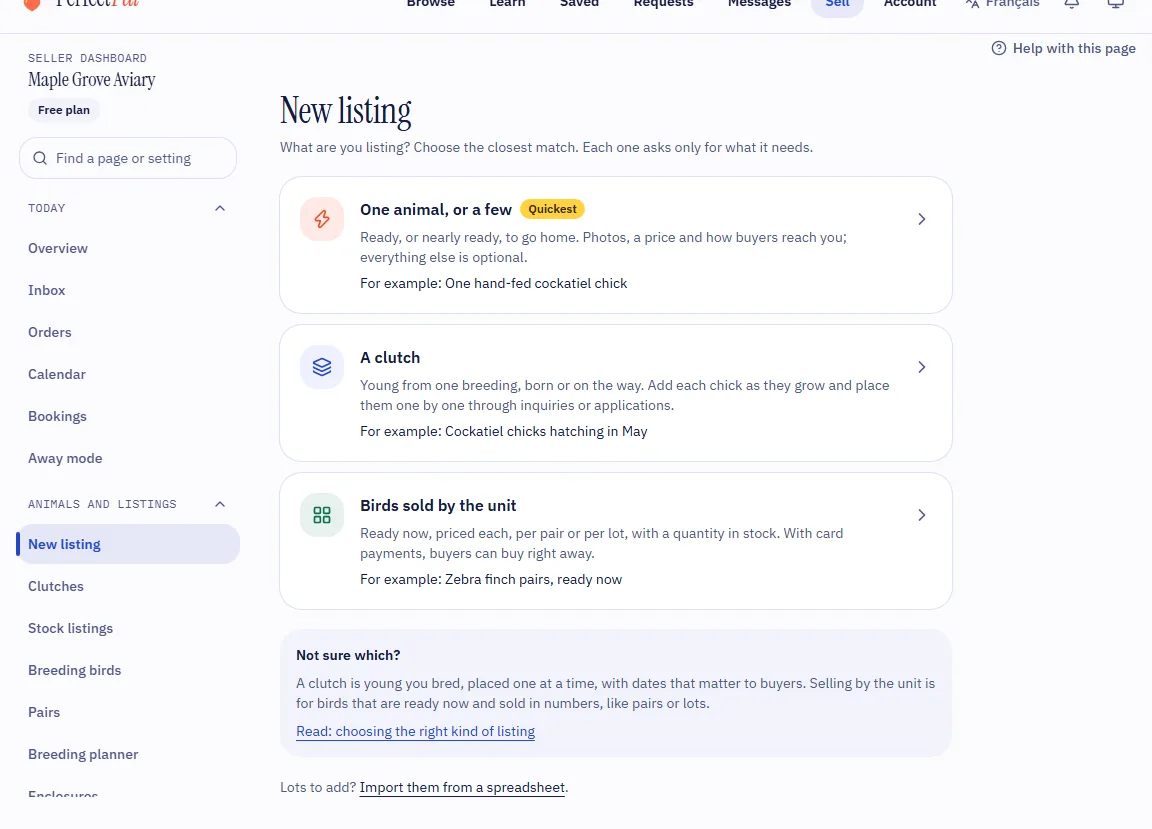Screen dimensions: 1152x829
Task: Collapse the TODAY sidebar section
Action: pos(220,208)
